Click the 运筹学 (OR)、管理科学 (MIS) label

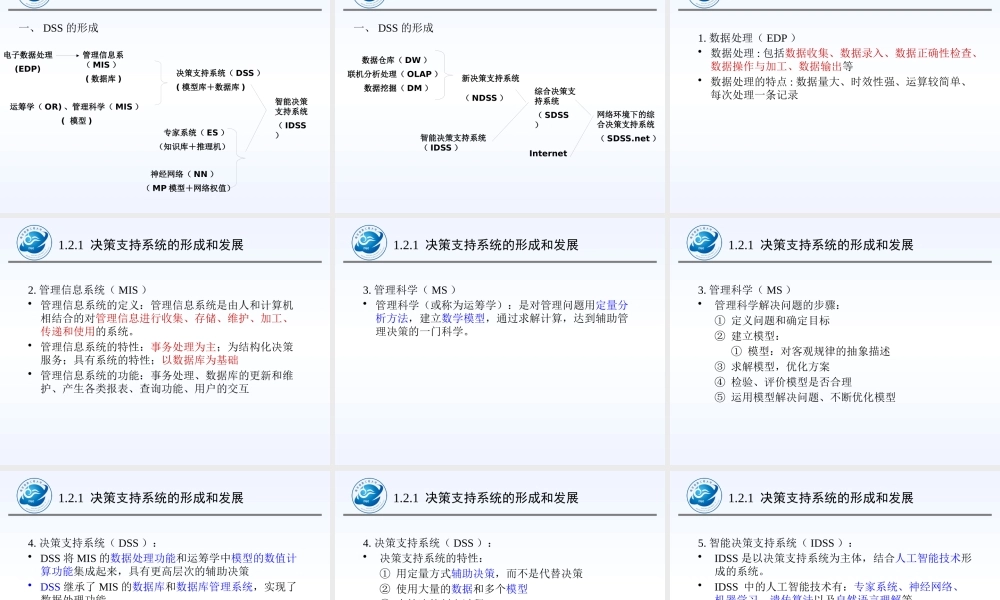(x=74, y=106)
